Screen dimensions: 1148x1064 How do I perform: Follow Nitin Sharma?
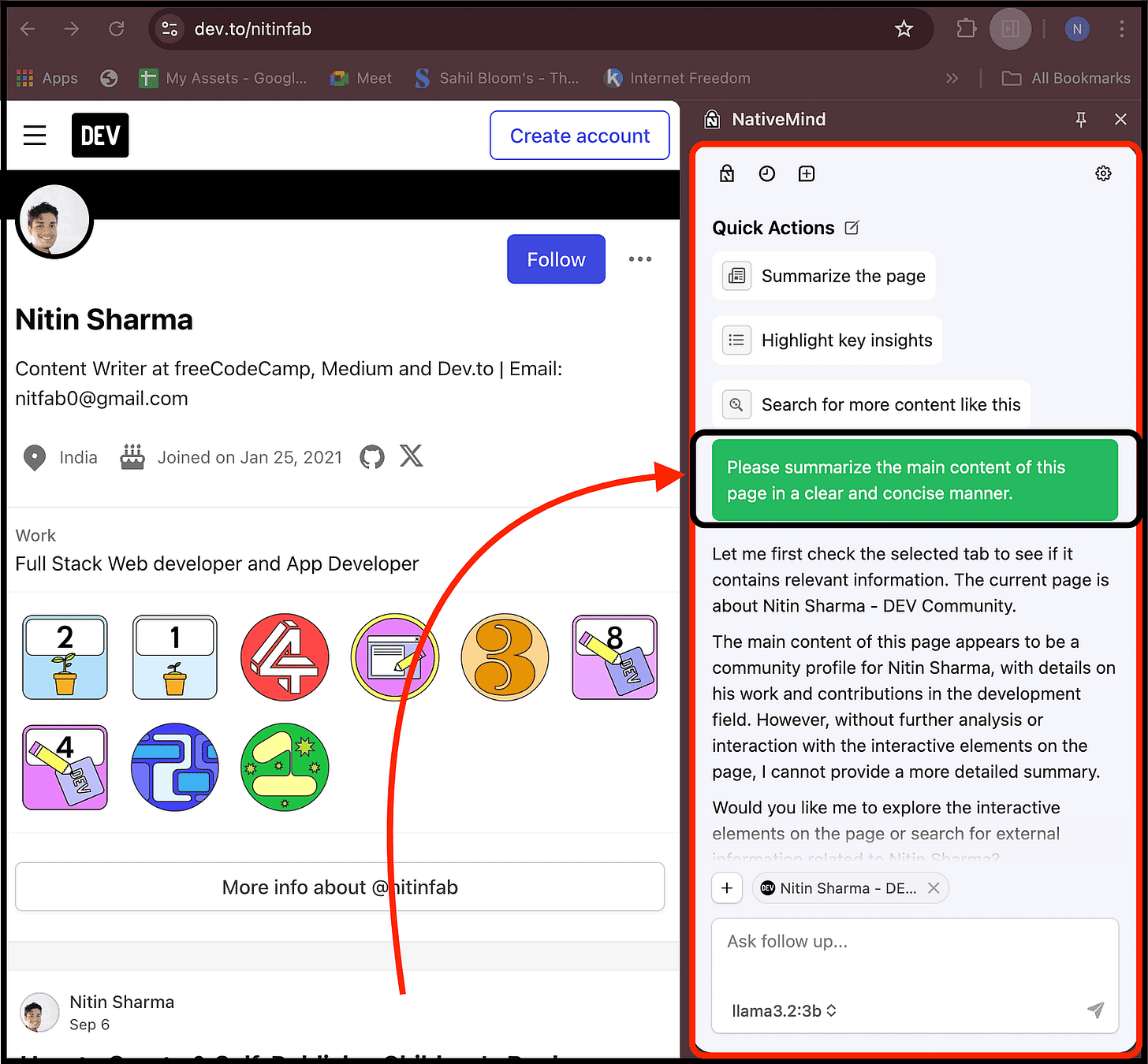pos(556,259)
